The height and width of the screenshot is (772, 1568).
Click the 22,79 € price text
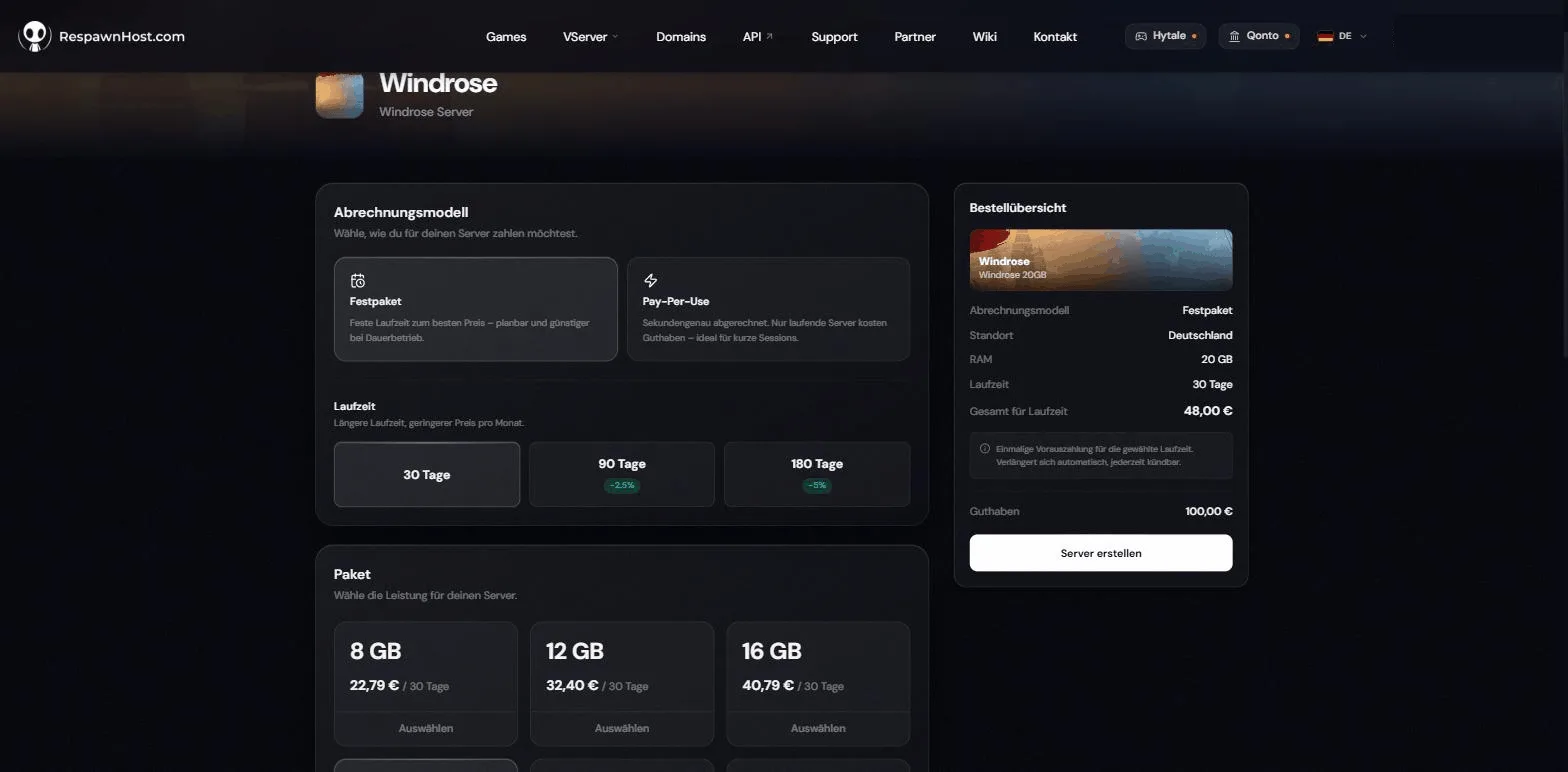[375, 686]
